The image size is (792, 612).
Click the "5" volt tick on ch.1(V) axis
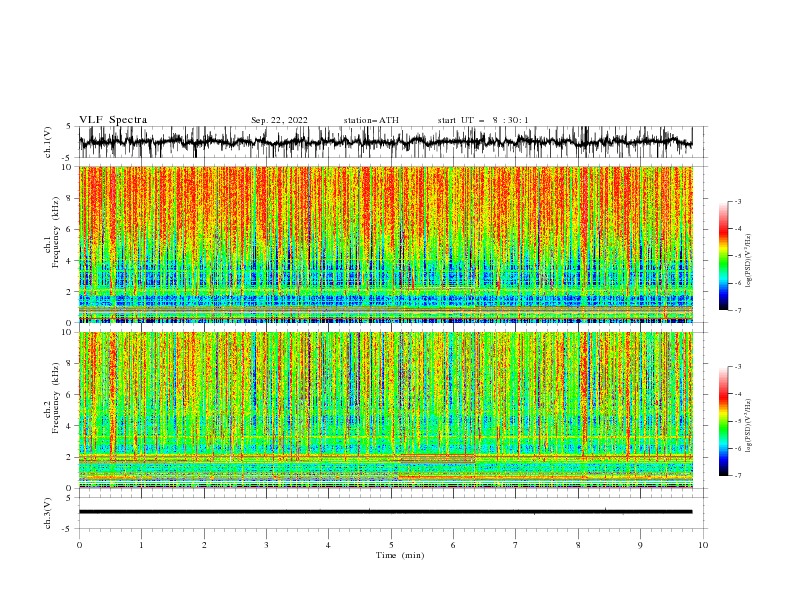point(70,127)
